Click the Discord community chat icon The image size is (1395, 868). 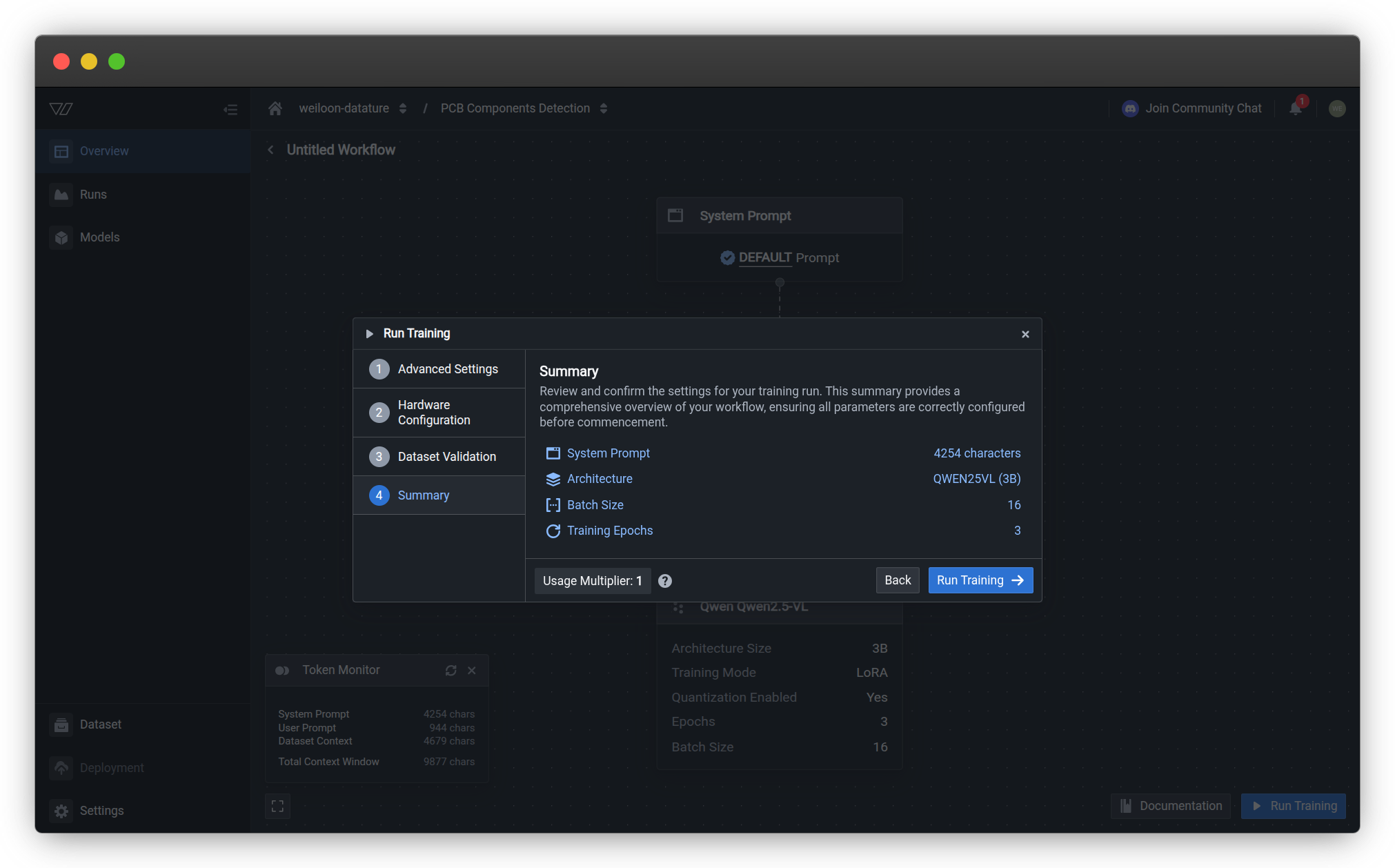pyautogui.click(x=1130, y=108)
